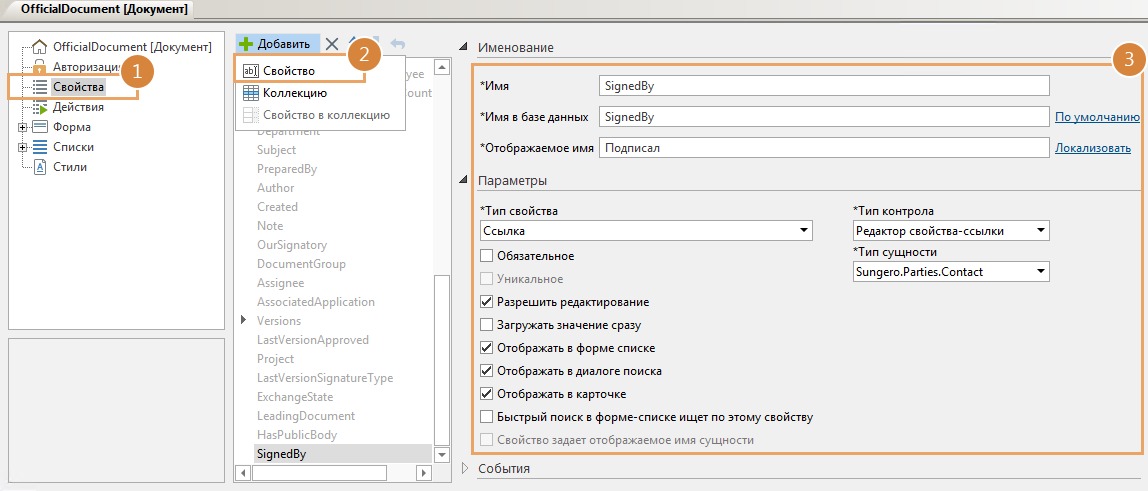Click the Авторизация lock icon
1148x491 pixels.
coord(40,67)
